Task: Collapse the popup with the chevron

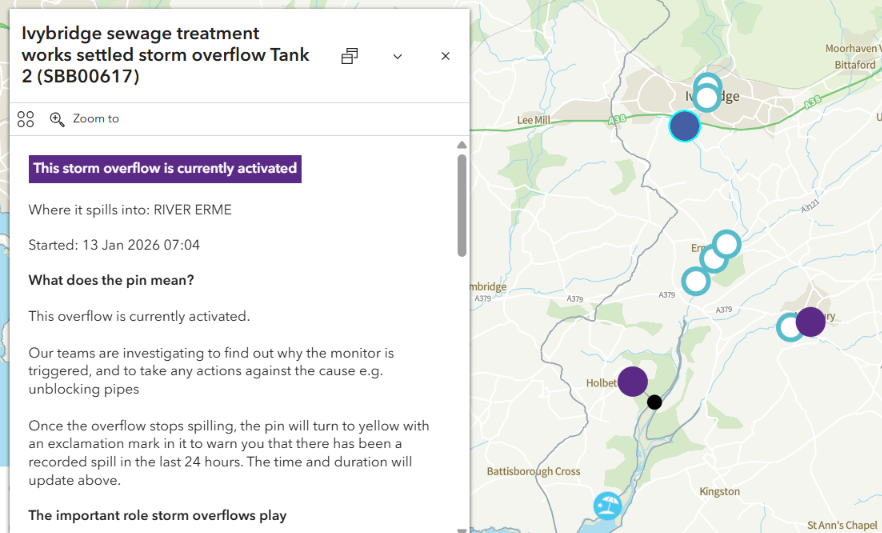Action: click(x=398, y=56)
